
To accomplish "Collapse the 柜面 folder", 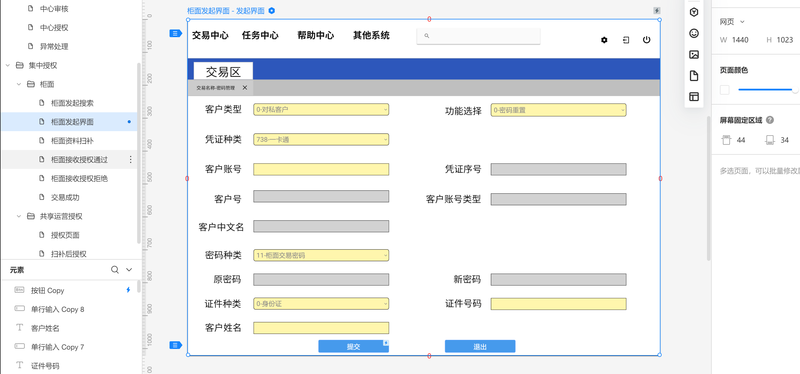I will point(19,84).
